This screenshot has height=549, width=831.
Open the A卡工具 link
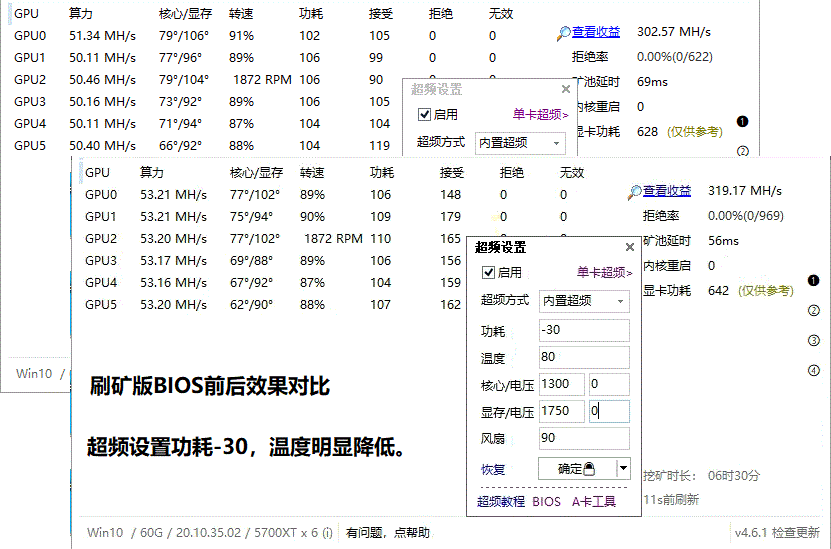(x=594, y=501)
